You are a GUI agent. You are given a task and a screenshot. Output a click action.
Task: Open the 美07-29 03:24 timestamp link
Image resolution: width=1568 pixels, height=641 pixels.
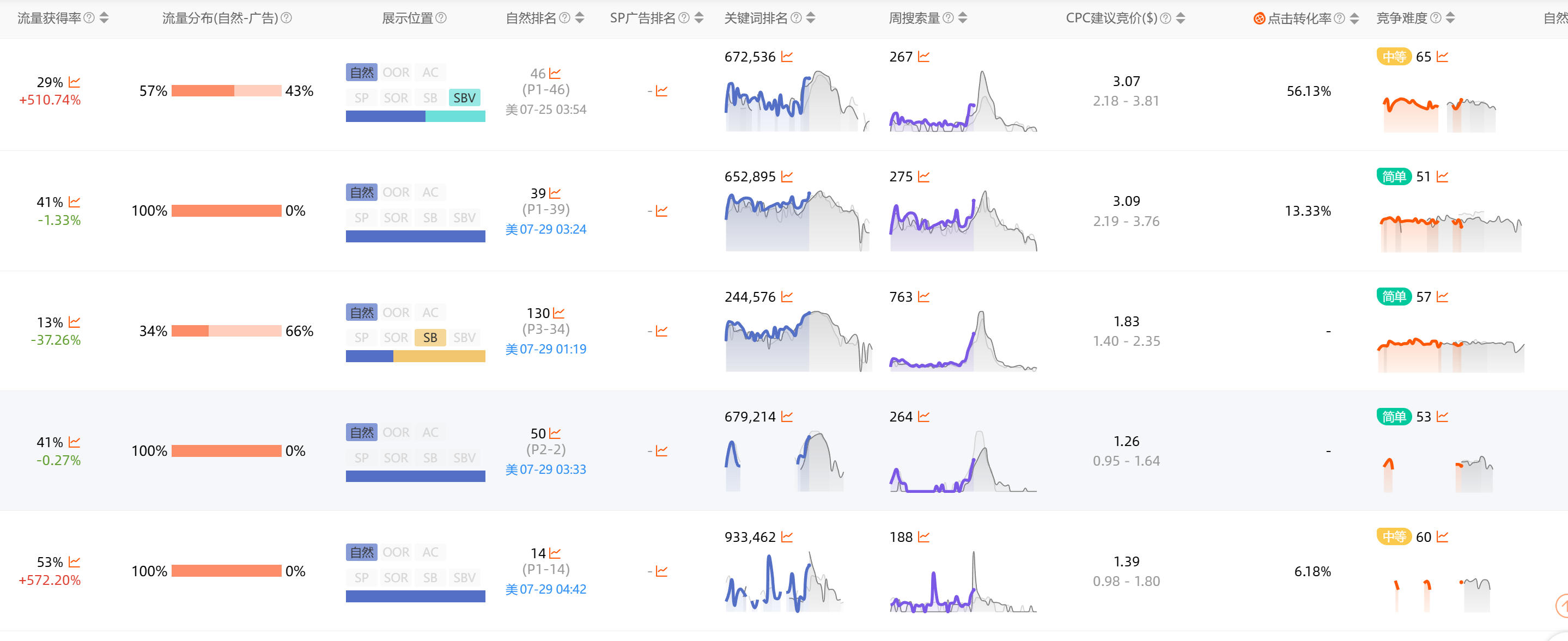tap(546, 229)
